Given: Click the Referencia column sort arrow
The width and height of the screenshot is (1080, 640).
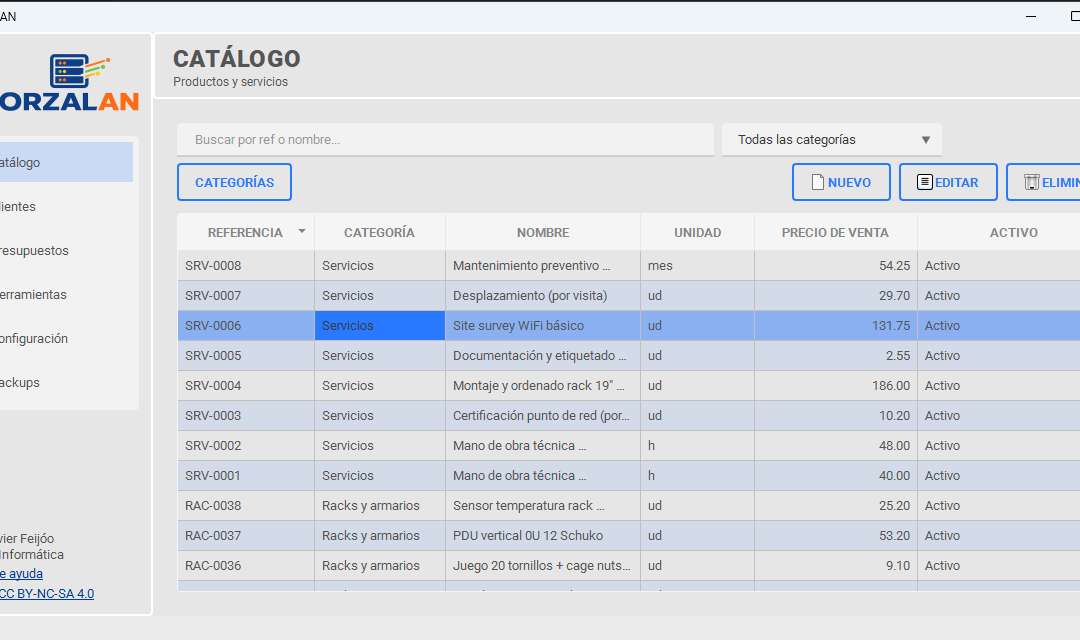Looking at the screenshot, I should point(302,232).
